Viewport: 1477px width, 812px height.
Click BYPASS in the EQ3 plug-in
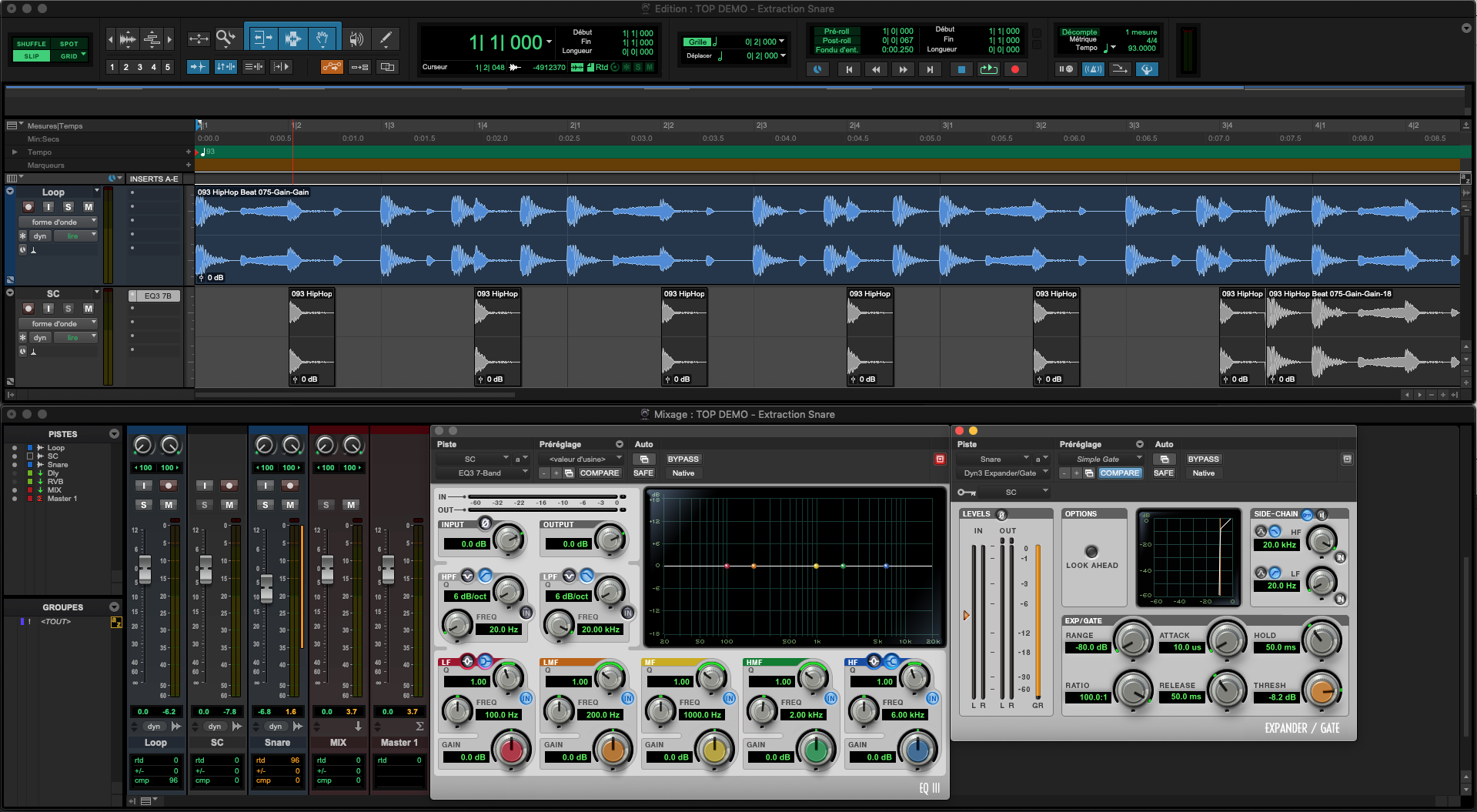(x=683, y=459)
